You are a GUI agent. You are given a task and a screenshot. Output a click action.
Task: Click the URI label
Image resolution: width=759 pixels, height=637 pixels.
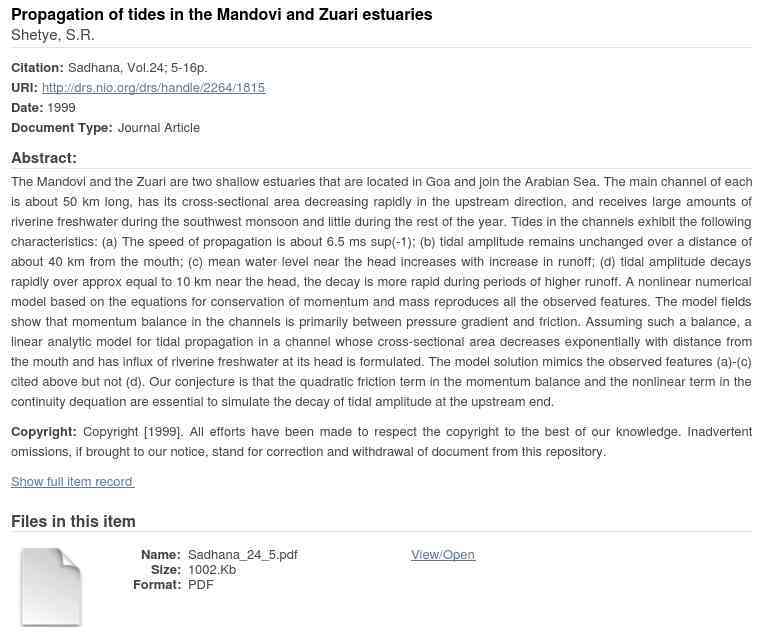[x=24, y=88]
